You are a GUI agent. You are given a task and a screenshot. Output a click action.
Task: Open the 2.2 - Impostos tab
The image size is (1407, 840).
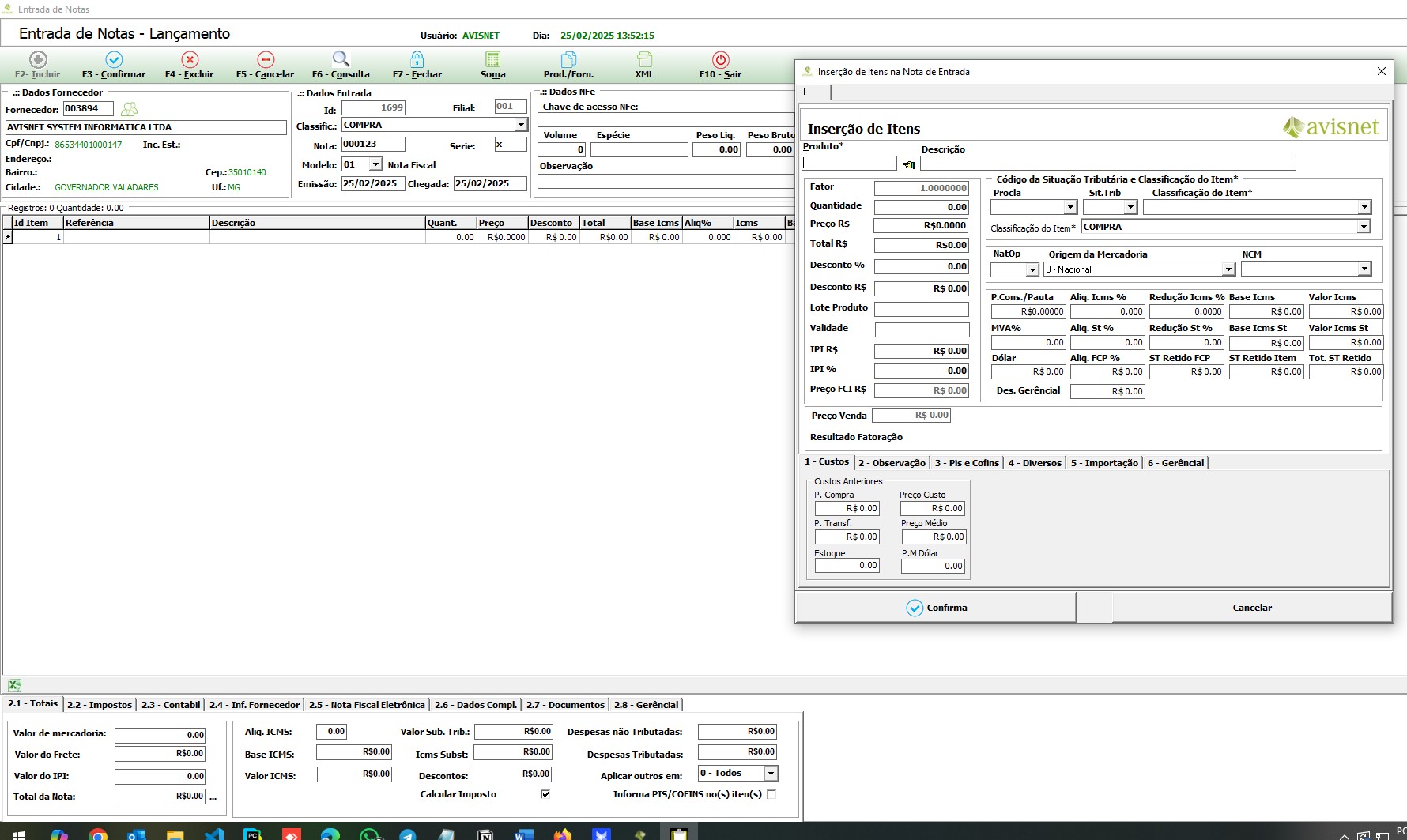(100, 705)
